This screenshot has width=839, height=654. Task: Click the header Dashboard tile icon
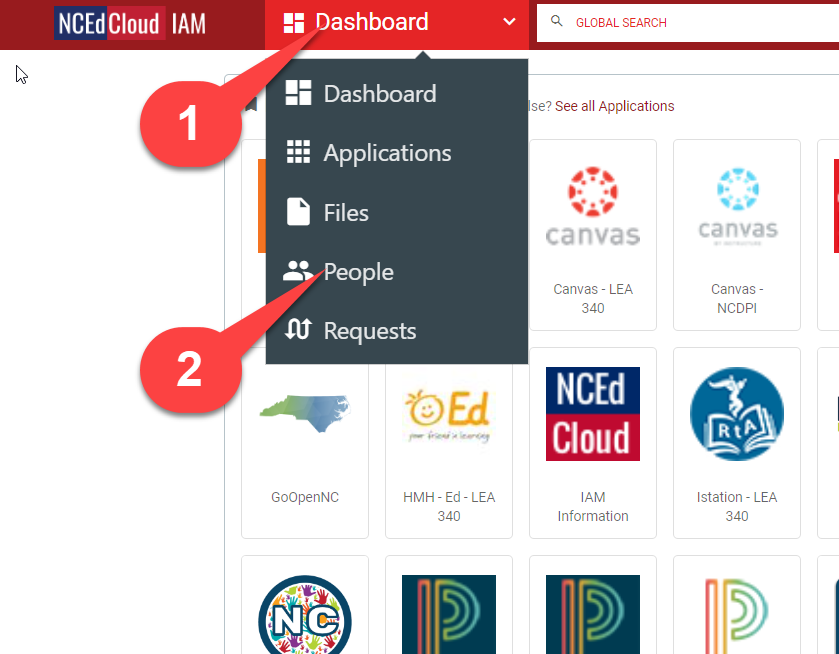pyautogui.click(x=294, y=23)
